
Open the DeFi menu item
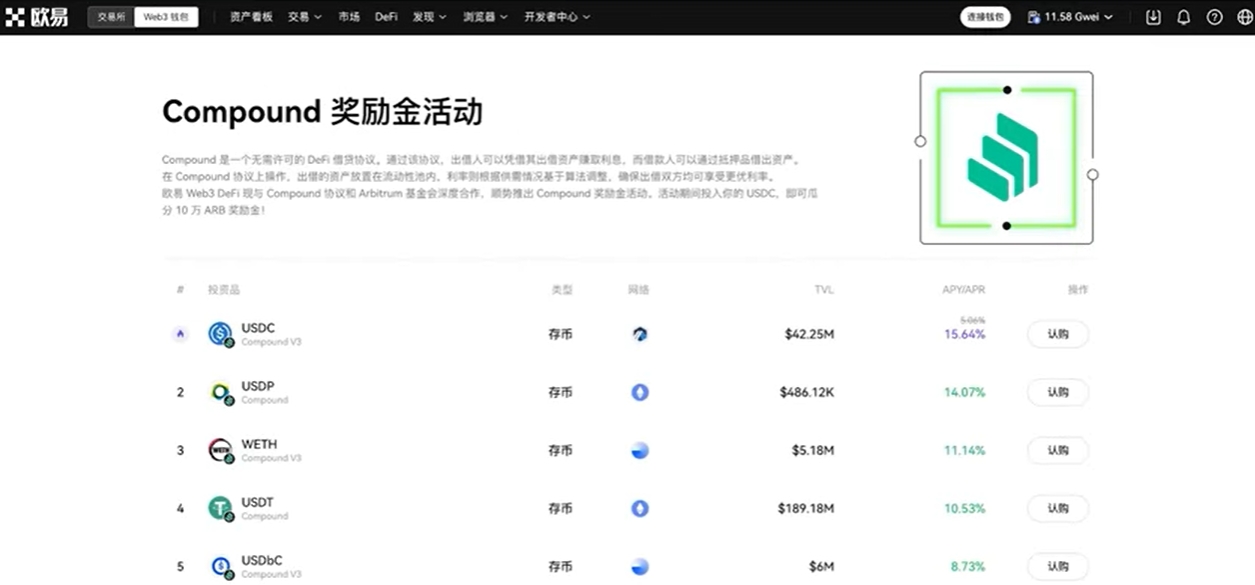tap(386, 17)
